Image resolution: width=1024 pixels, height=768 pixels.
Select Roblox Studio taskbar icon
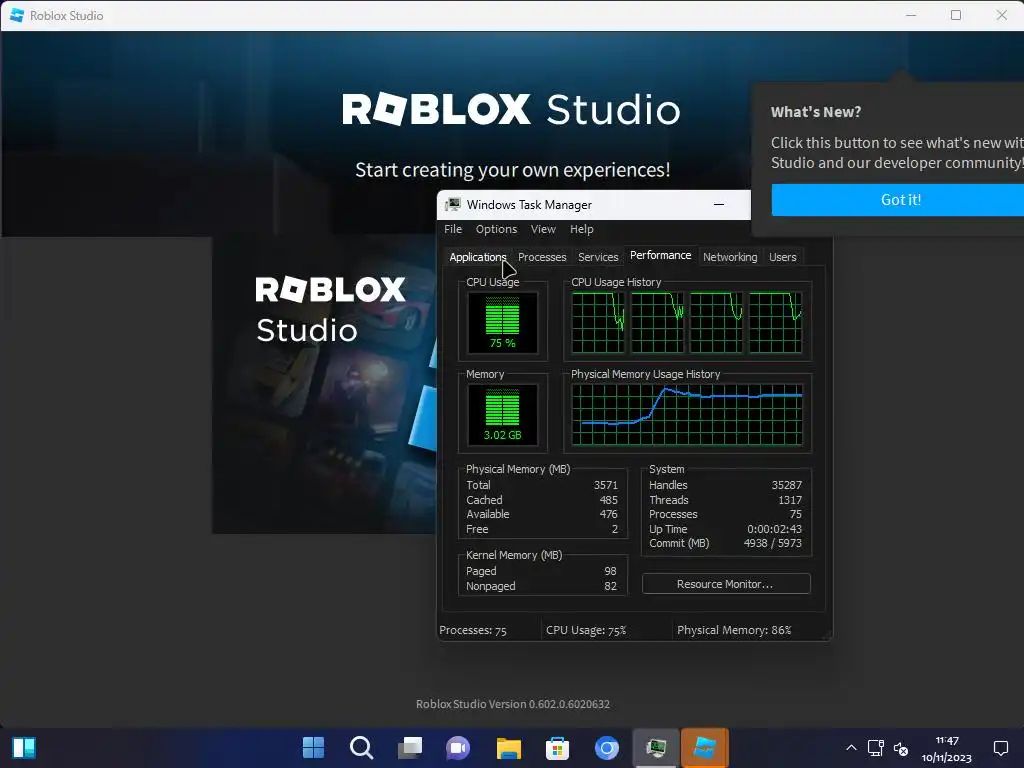[x=705, y=748]
